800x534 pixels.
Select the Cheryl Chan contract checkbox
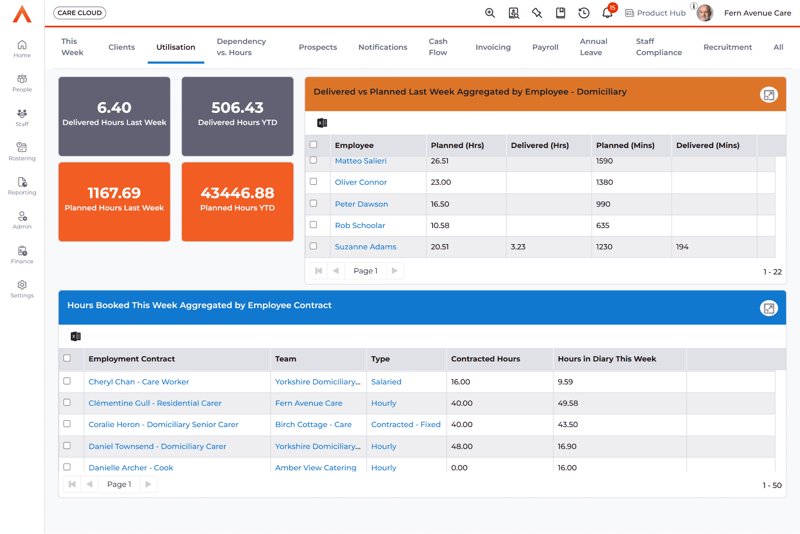[68, 381]
